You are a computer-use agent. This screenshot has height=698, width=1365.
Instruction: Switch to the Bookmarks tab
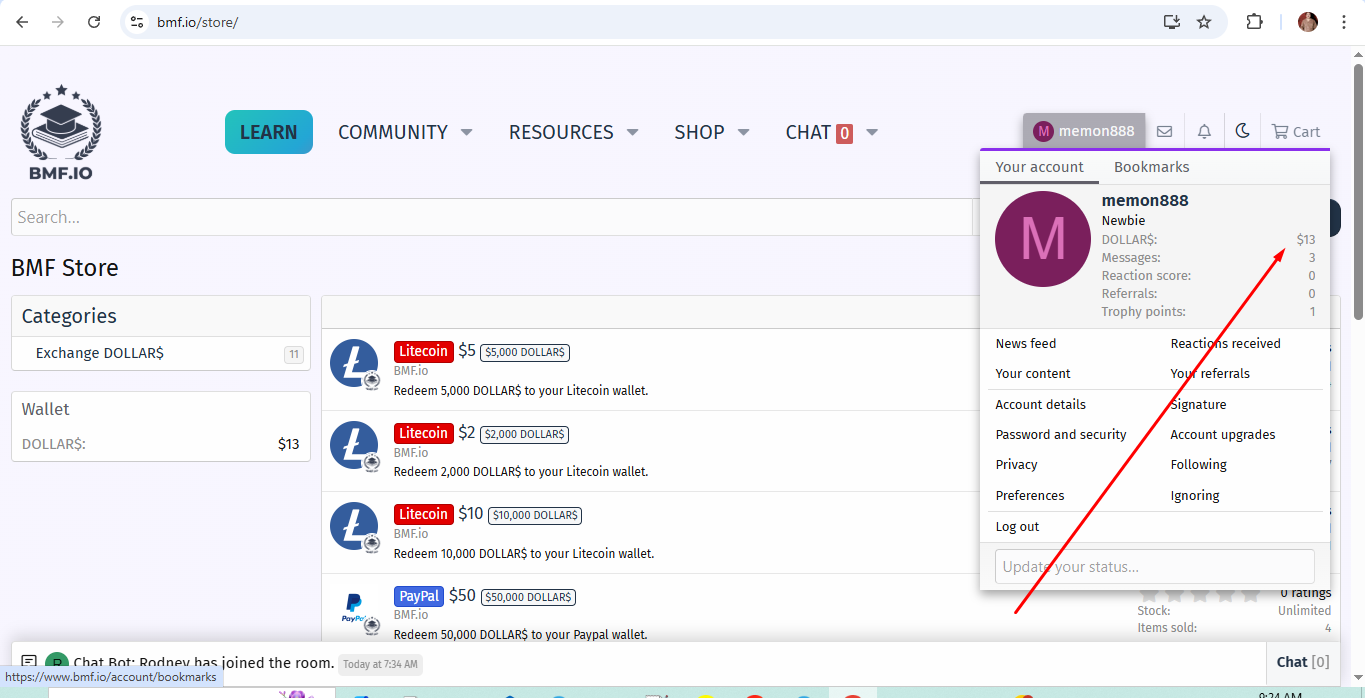(1152, 167)
